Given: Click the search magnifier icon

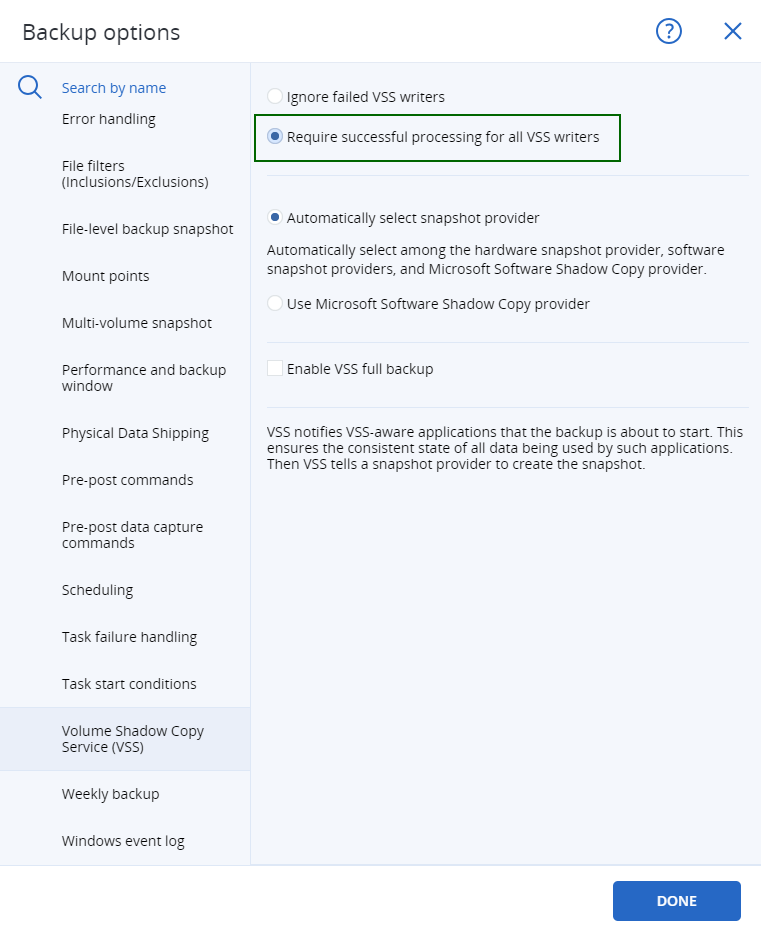Looking at the screenshot, I should tap(29, 87).
